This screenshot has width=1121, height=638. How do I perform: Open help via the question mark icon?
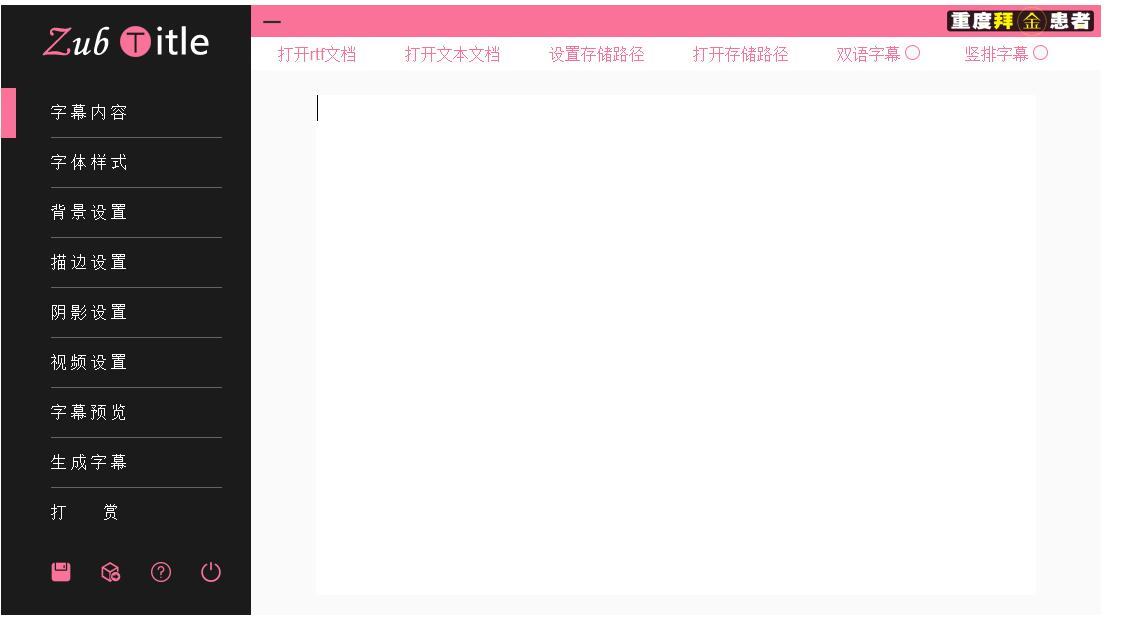click(160, 573)
